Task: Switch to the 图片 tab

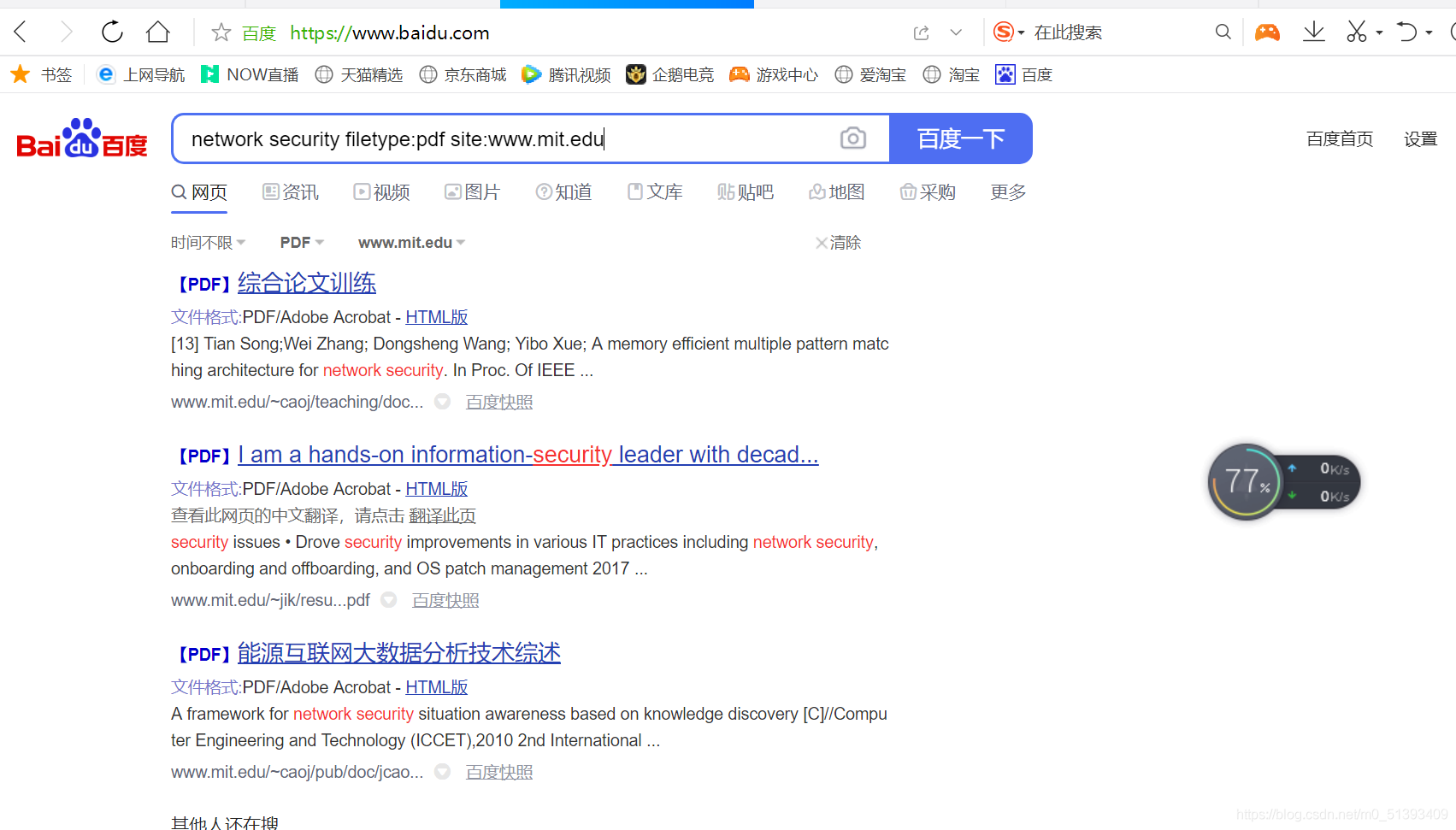Action: (x=473, y=192)
